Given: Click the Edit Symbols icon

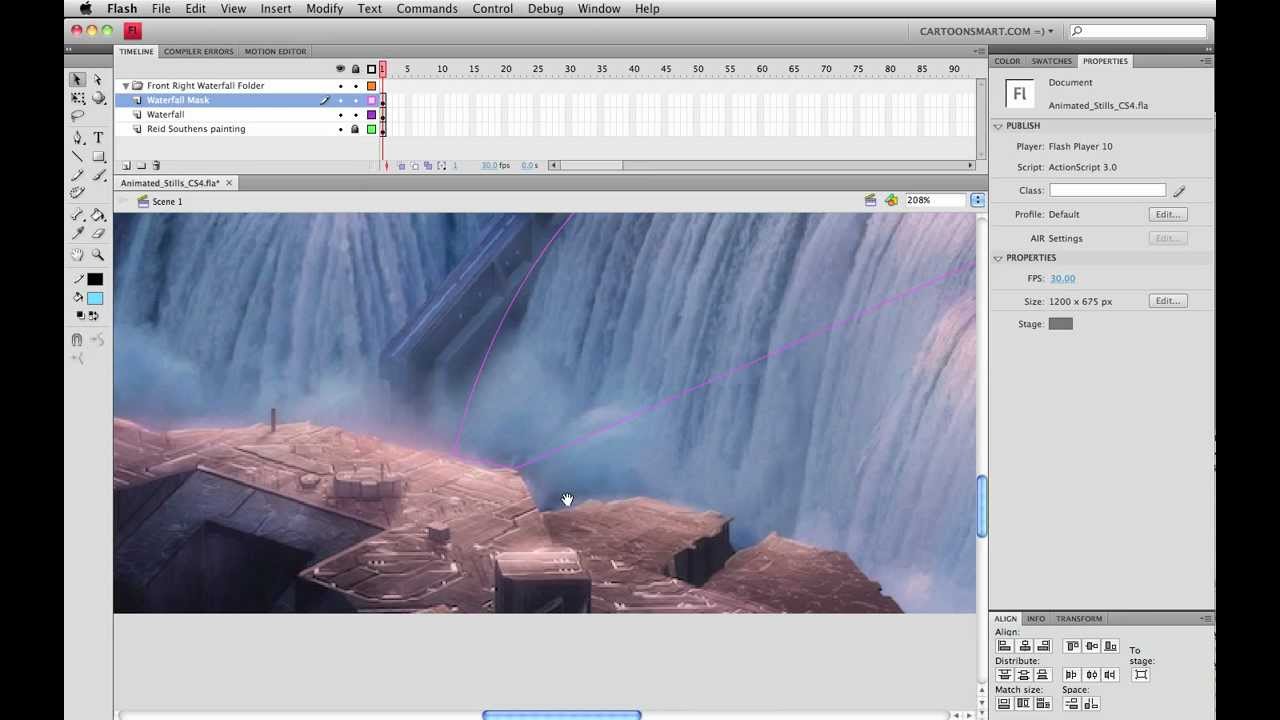Looking at the screenshot, I should tap(891, 200).
